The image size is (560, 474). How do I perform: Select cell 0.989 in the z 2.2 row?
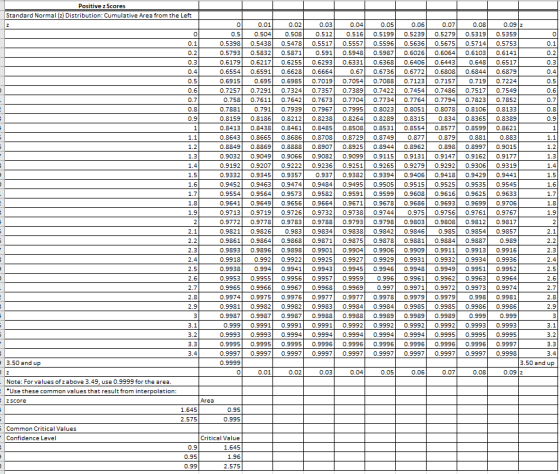[x=503, y=240]
